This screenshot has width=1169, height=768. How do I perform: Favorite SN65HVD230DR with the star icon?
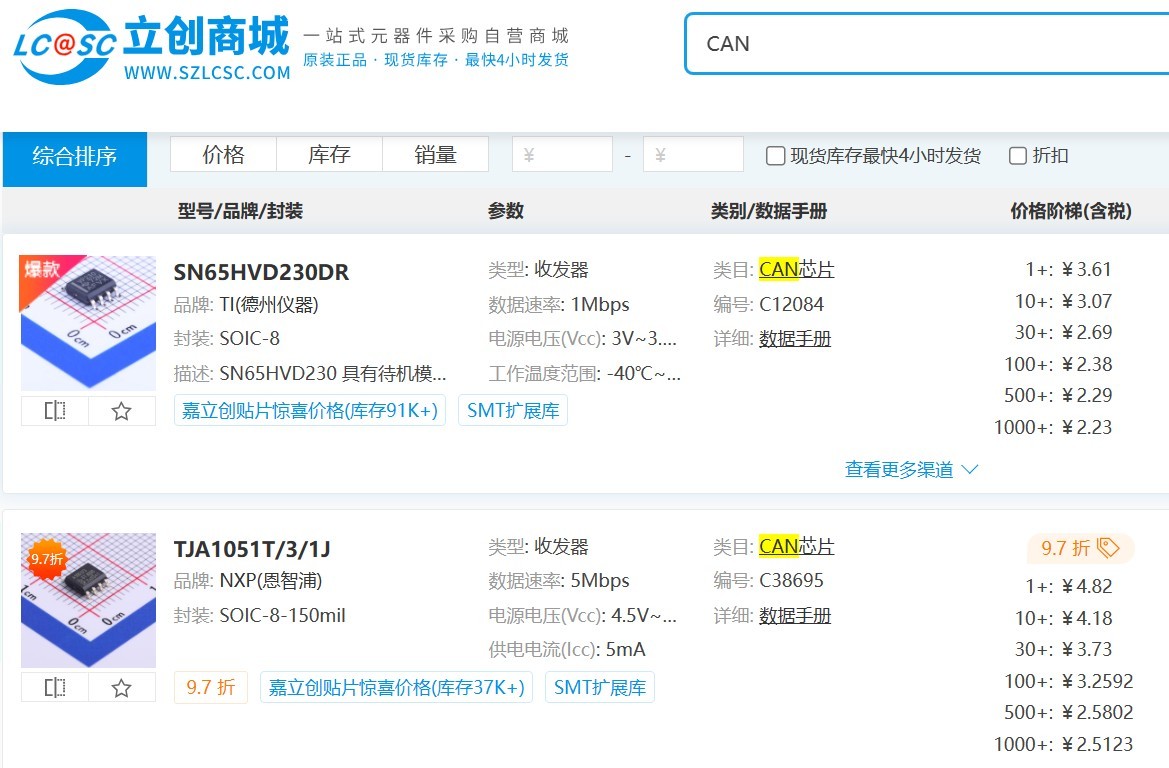pos(122,411)
